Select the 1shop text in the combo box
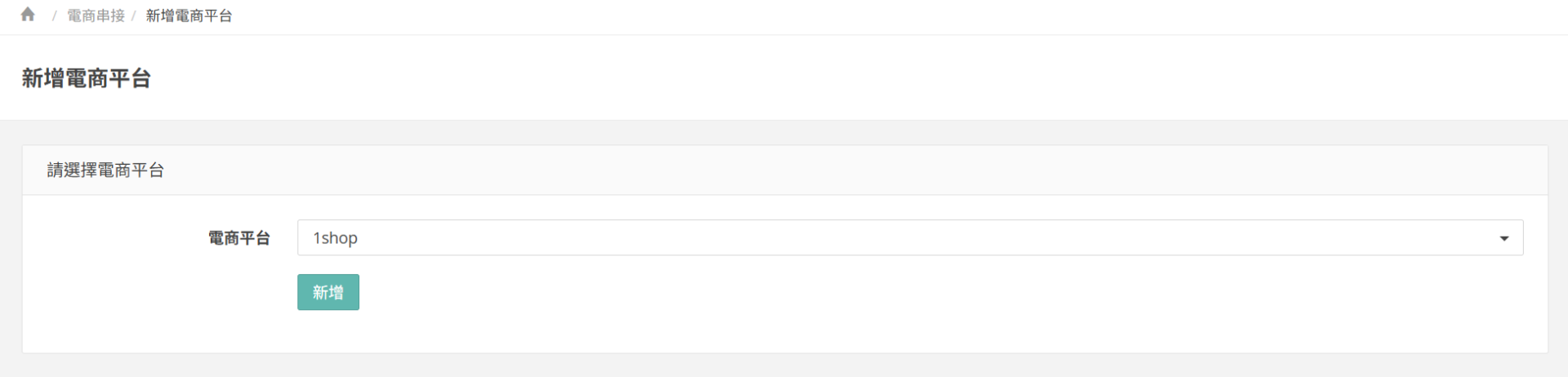Screen dimensions: 1568x377 (336, 238)
